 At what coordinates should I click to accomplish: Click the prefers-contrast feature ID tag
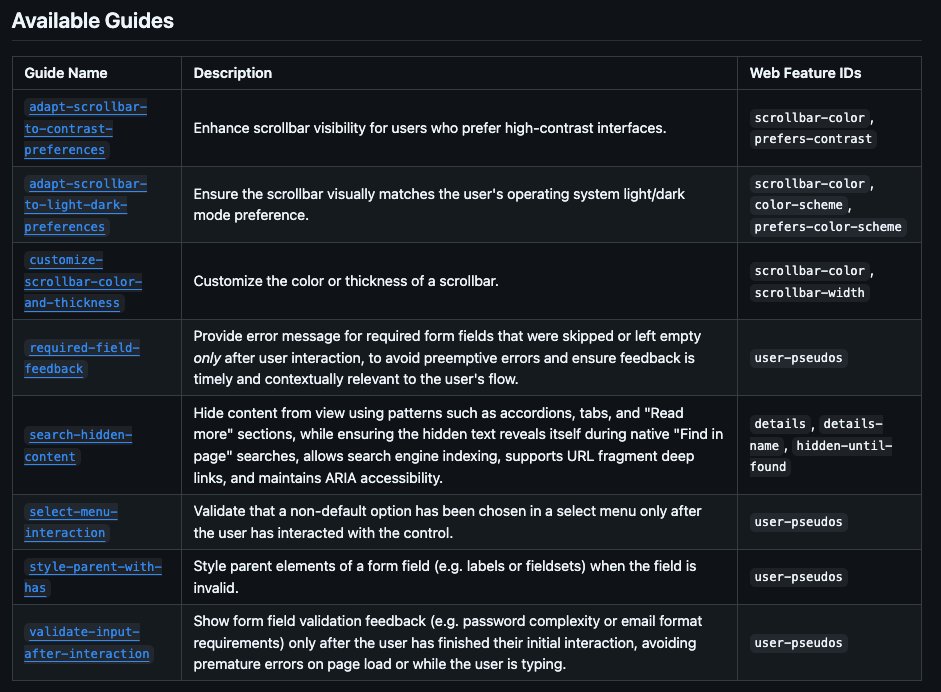(x=813, y=139)
